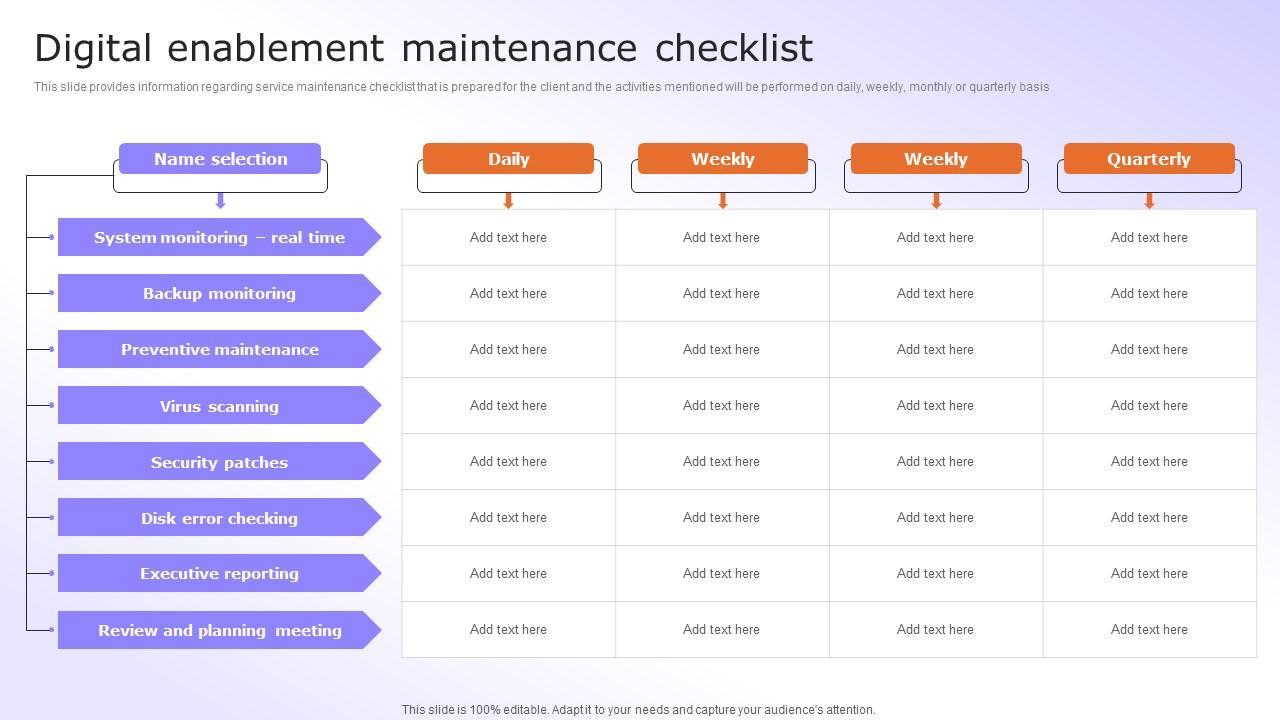
Task: Click the Quarterly cell for Review and planning meeting
Action: 1149,629
